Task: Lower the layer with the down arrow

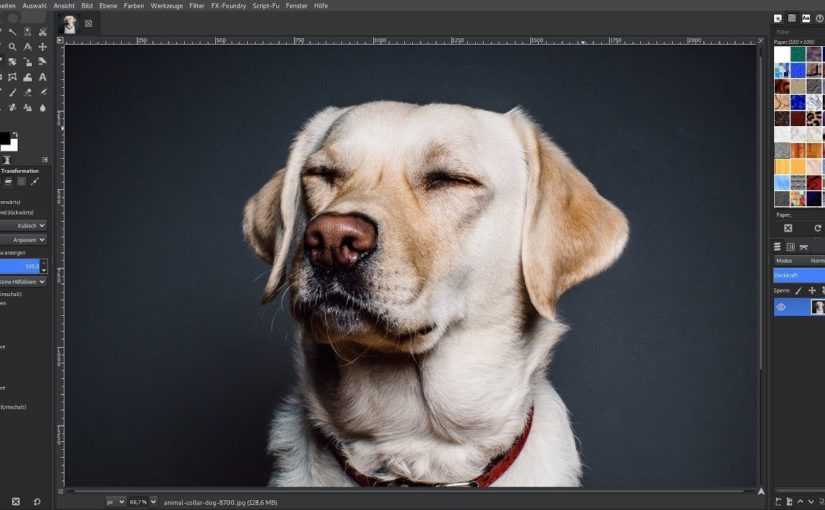Action: [811, 502]
